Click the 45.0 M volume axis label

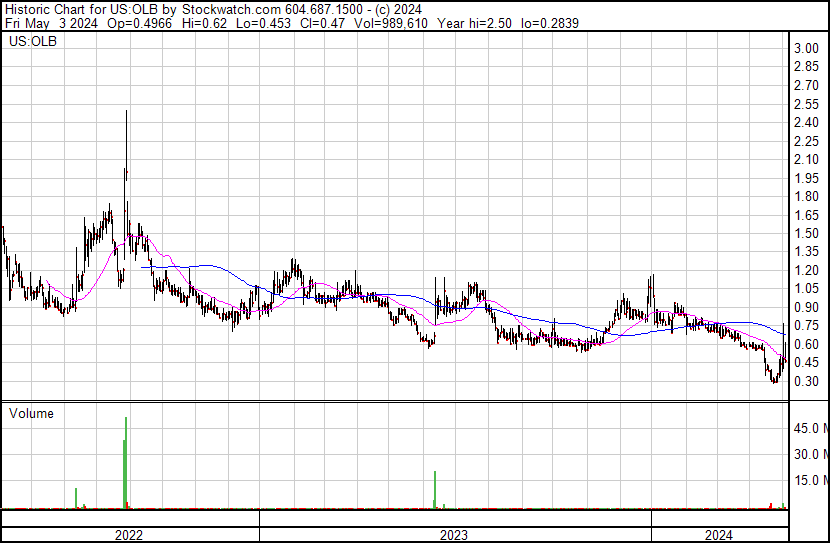pos(810,429)
